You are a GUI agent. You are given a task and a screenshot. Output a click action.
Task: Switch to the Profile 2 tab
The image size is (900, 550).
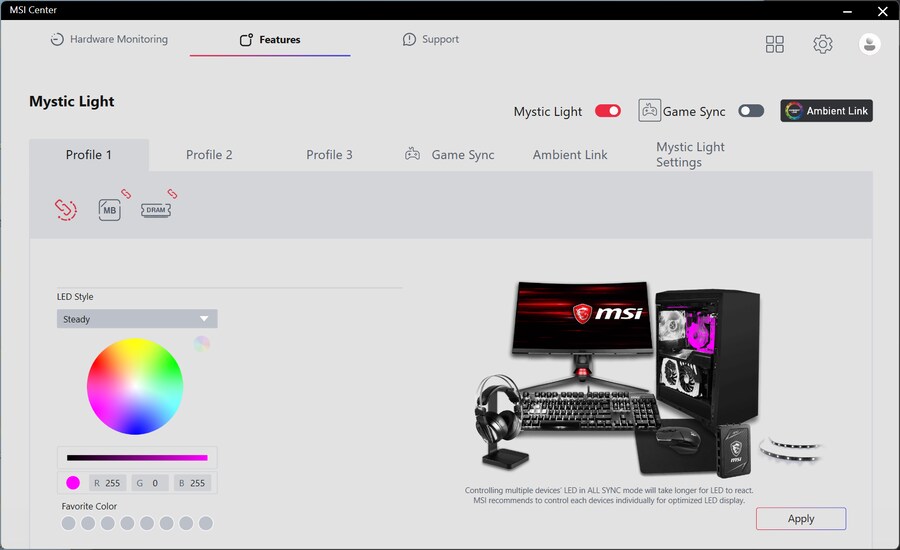tap(209, 155)
